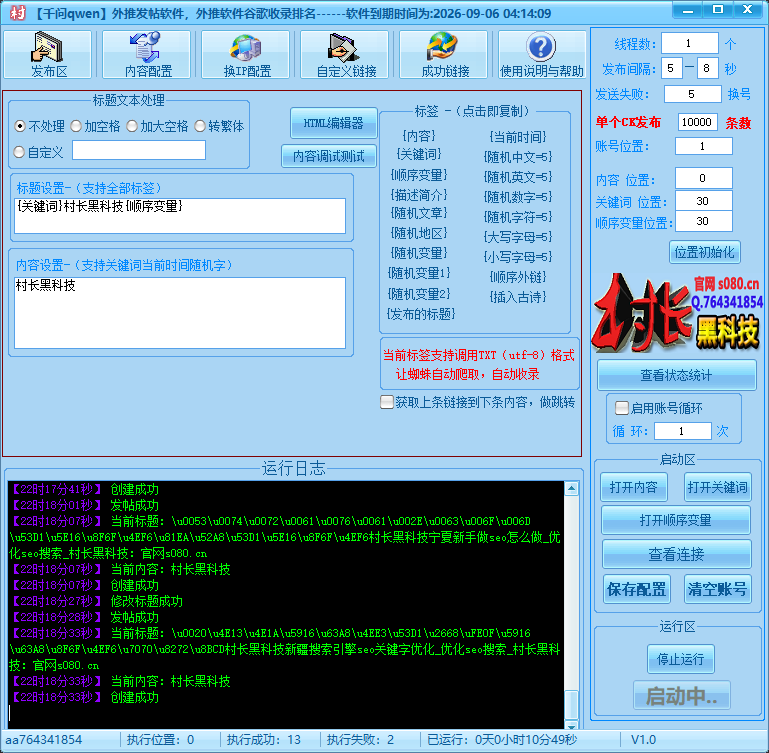This screenshot has width=769, height=753.
Task: Open the 发布区 toolbar icon
Action: [x=48, y=54]
